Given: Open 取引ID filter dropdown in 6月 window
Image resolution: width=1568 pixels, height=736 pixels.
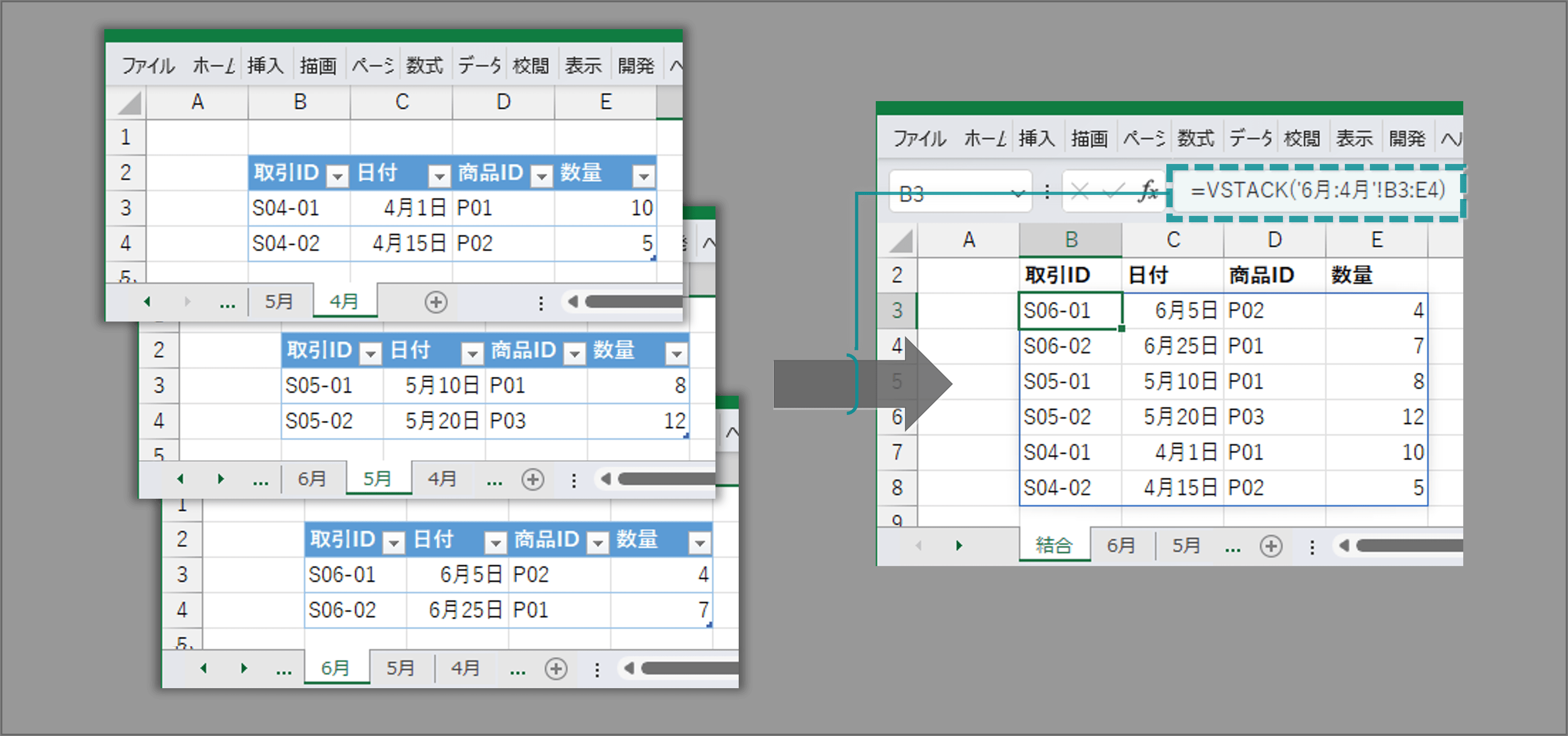Looking at the screenshot, I should pos(393,542).
